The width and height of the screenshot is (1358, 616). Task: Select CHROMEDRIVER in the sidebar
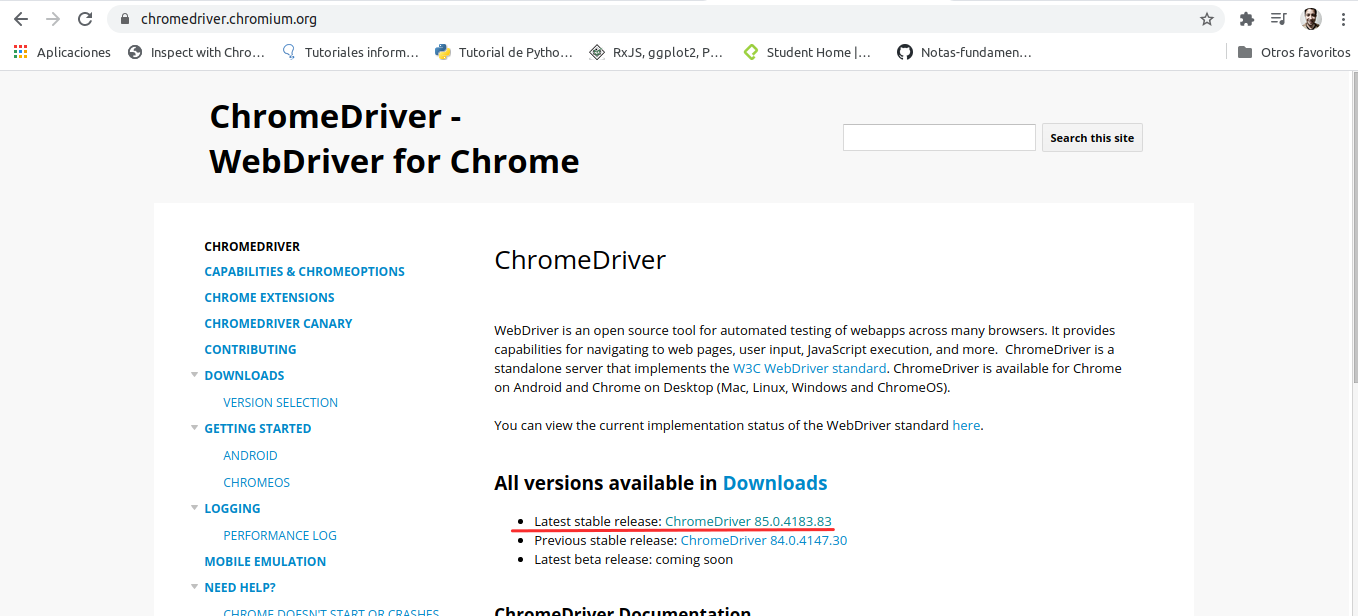252,246
